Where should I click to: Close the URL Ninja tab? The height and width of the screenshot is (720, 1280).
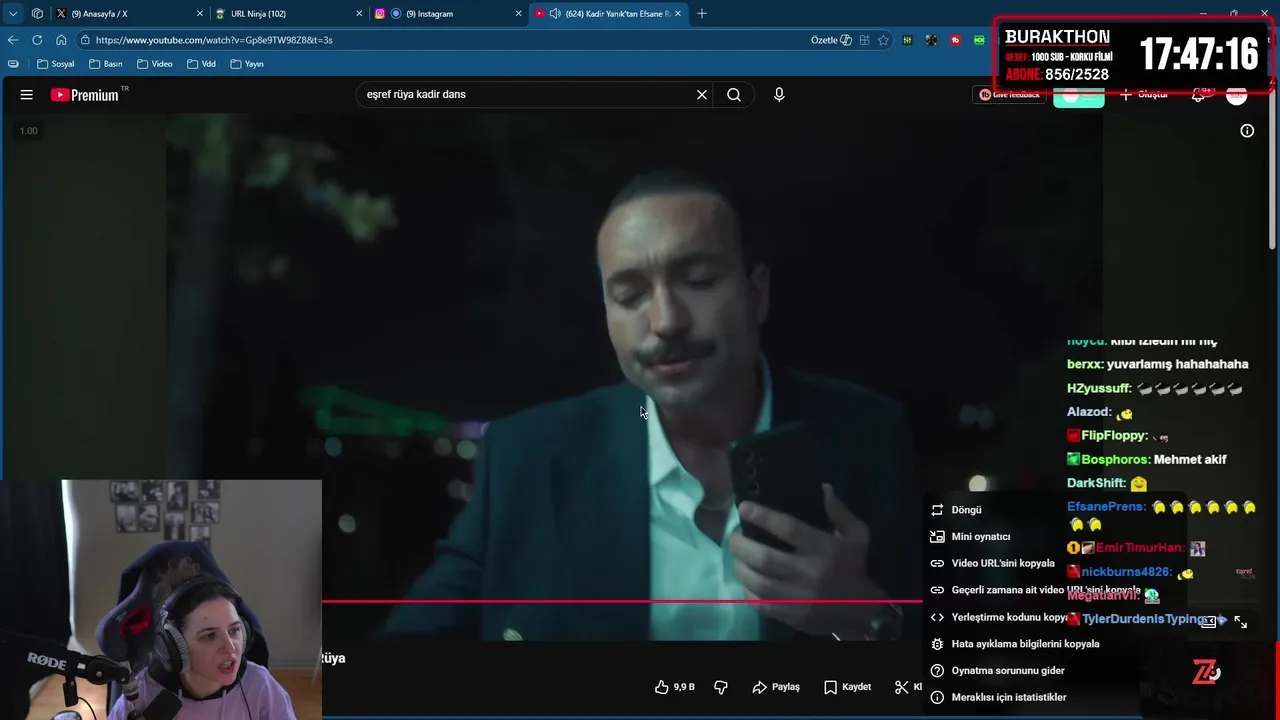pos(359,14)
